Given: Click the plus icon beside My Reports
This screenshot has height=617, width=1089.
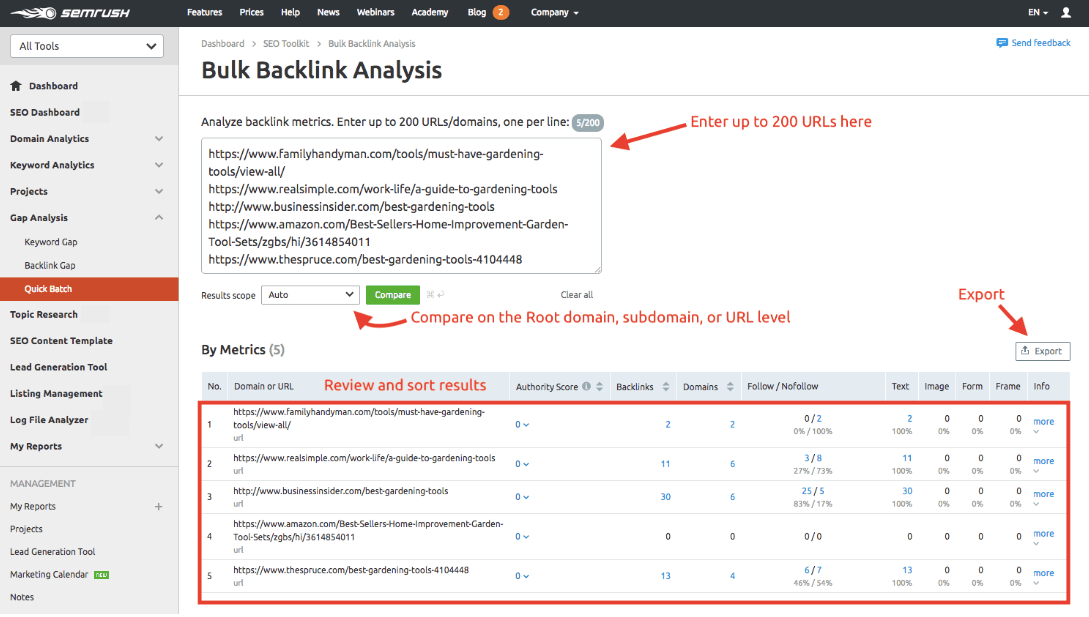Looking at the screenshot, I should coord(158,506).
